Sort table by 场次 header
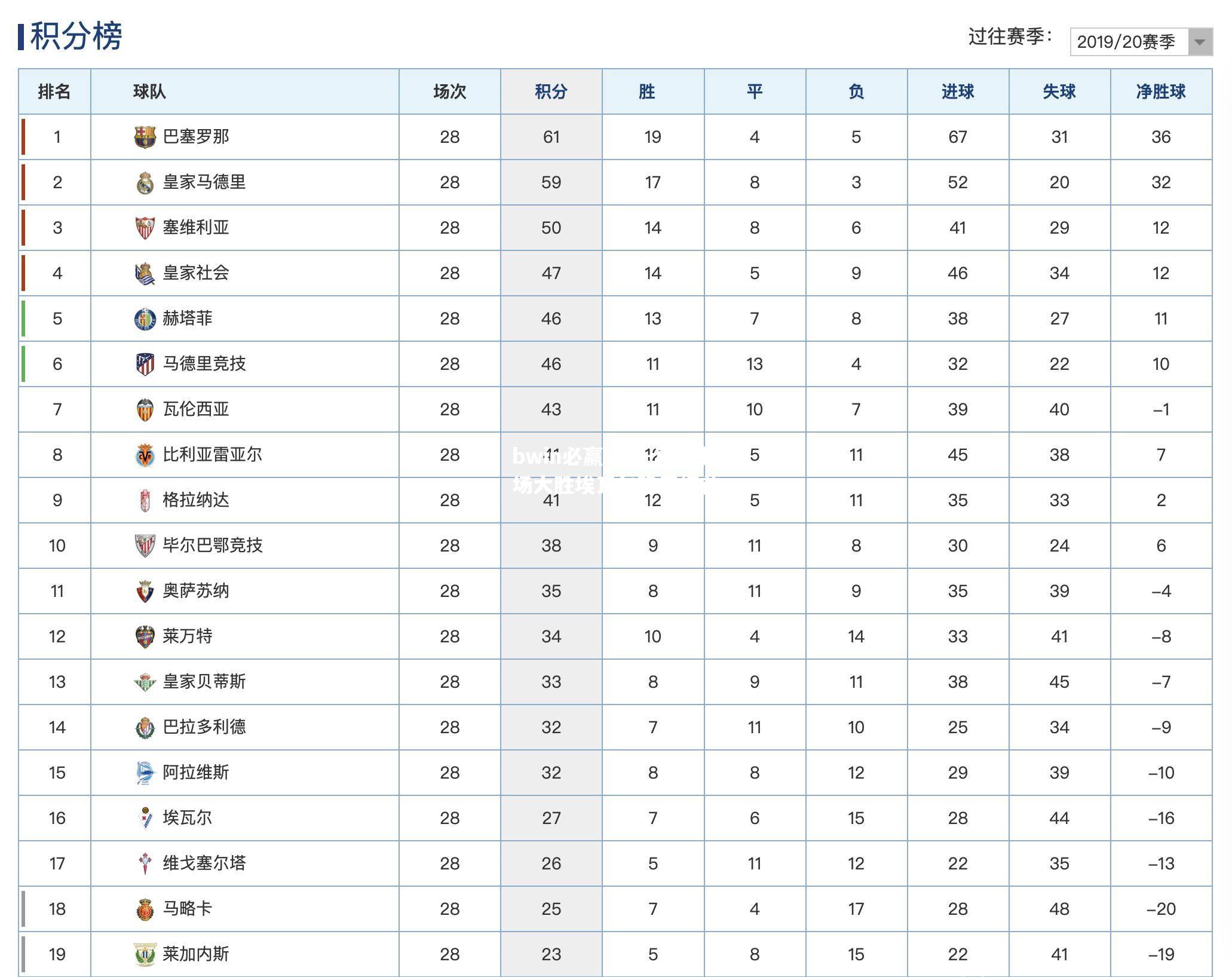Viewport: 1232px width, 977px height. [x=450, y=91]
